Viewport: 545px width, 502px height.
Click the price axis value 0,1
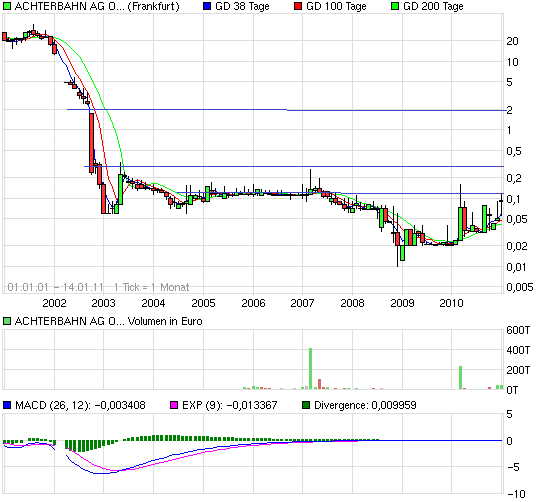click(513, 199)
